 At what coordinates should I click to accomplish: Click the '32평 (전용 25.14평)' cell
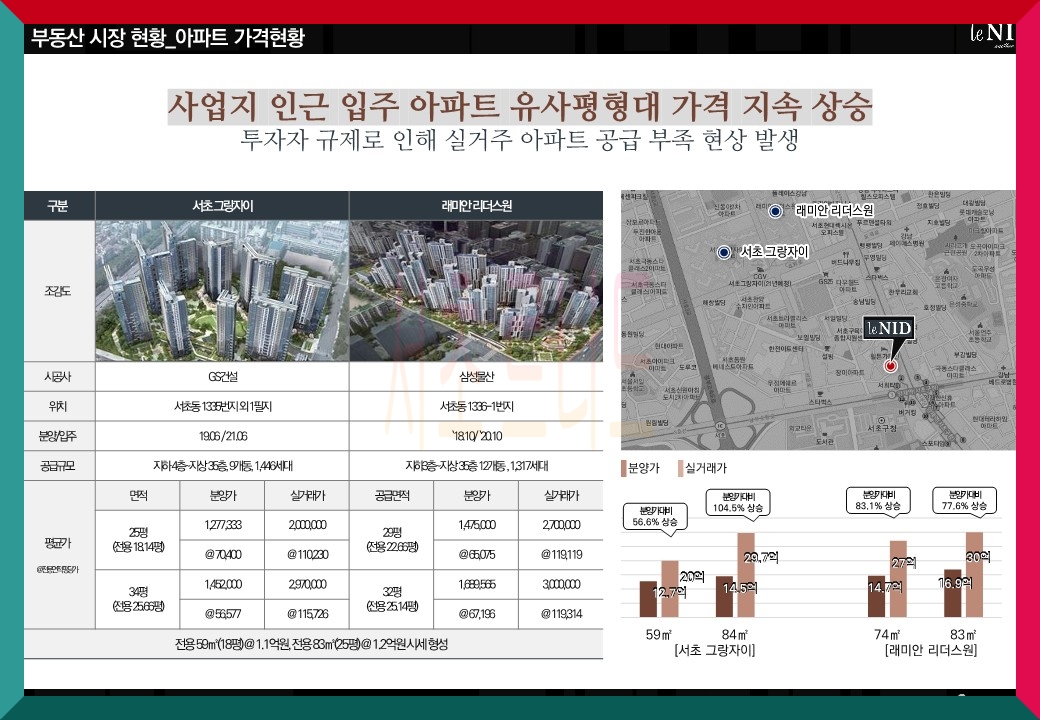tap(391, 599)
